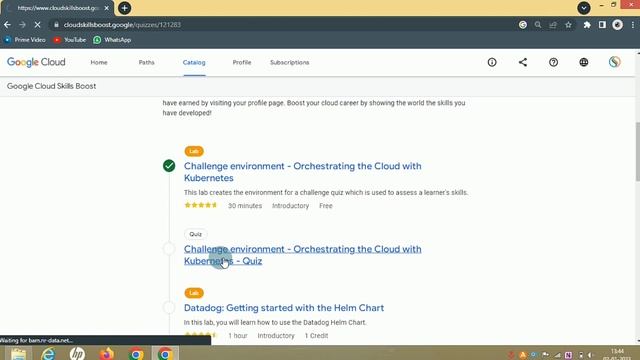
Task: Bookmark this page with the star icon
Action: tap(568, 25)
